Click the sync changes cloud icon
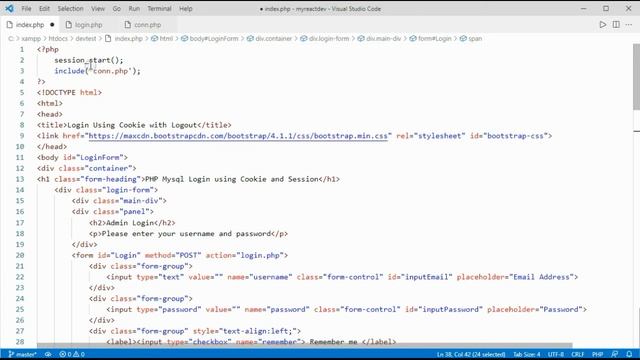The image size is (640, 360). point(48,354)
